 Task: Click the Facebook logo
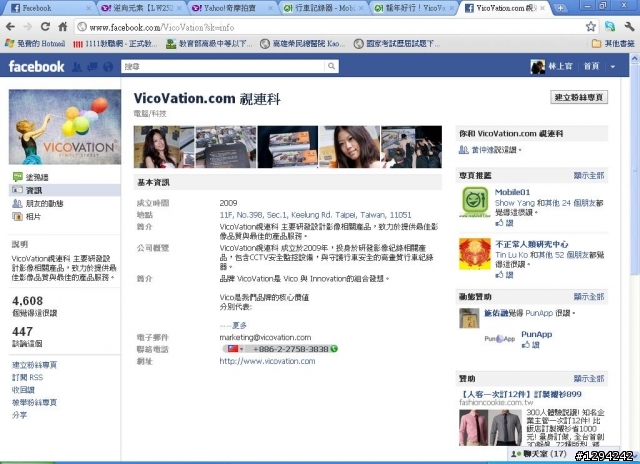pyautogui.click(x=36, y=67)
